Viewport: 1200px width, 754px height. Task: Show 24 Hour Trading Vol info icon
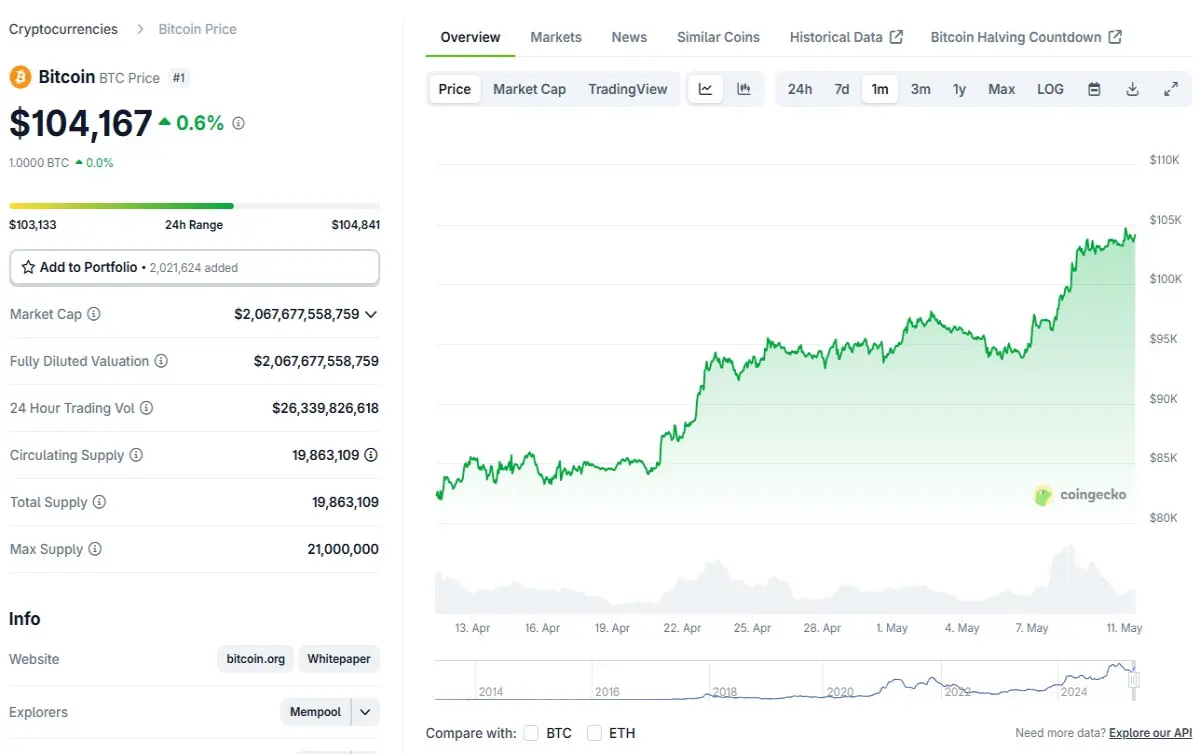pyautogui.click(x=147, y=408)
